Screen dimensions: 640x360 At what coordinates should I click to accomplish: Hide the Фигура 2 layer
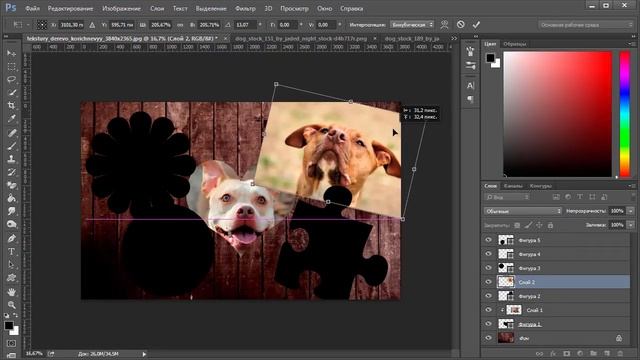(488, 296)
